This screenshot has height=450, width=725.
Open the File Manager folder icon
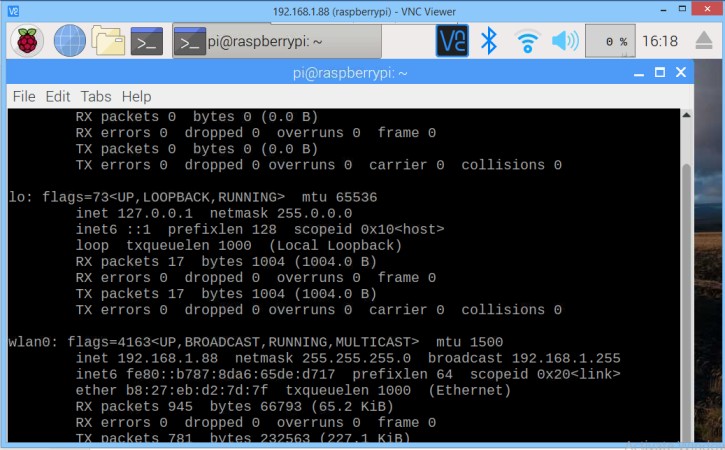(x=108, y=41)
